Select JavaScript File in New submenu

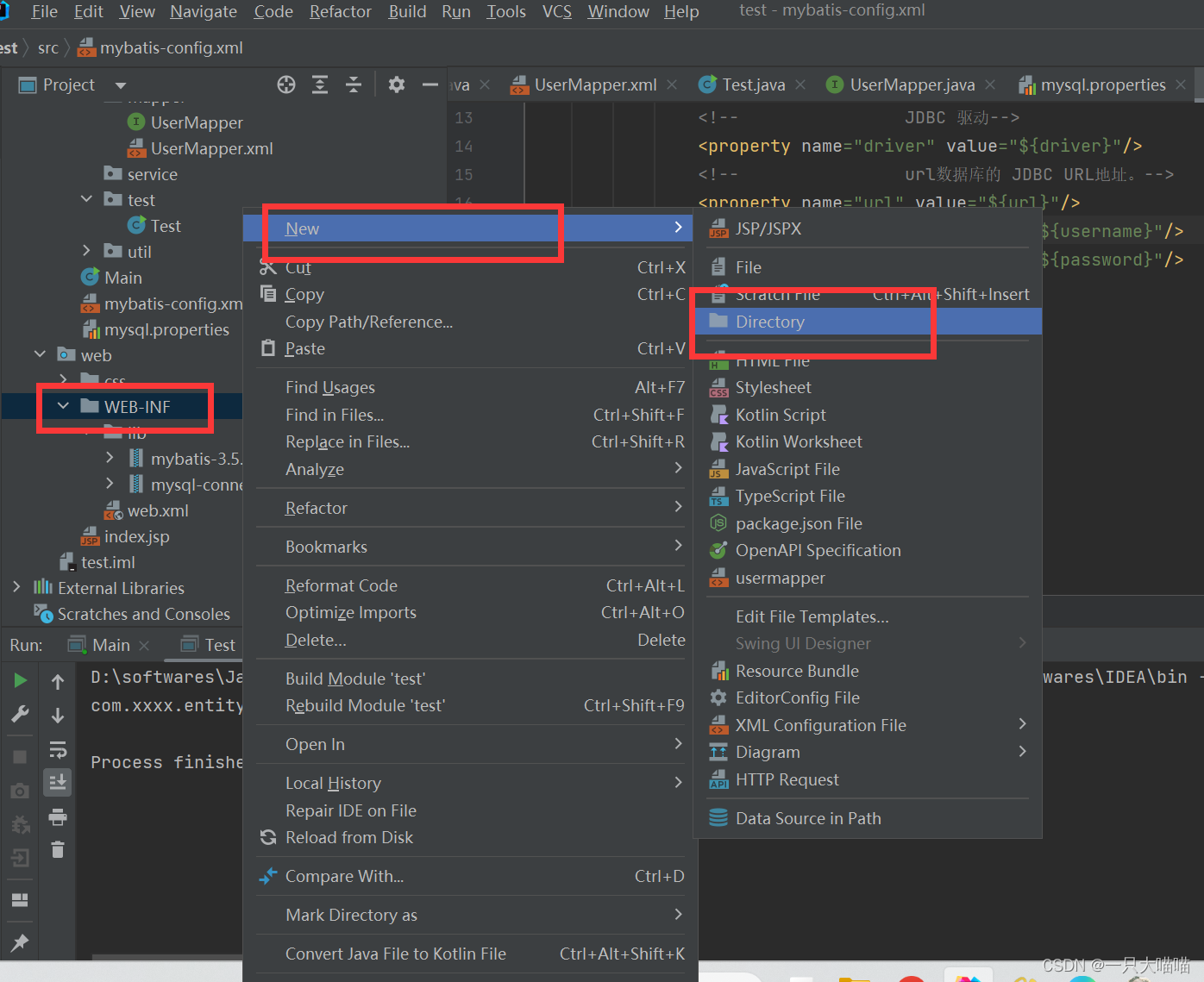point(868,469)
